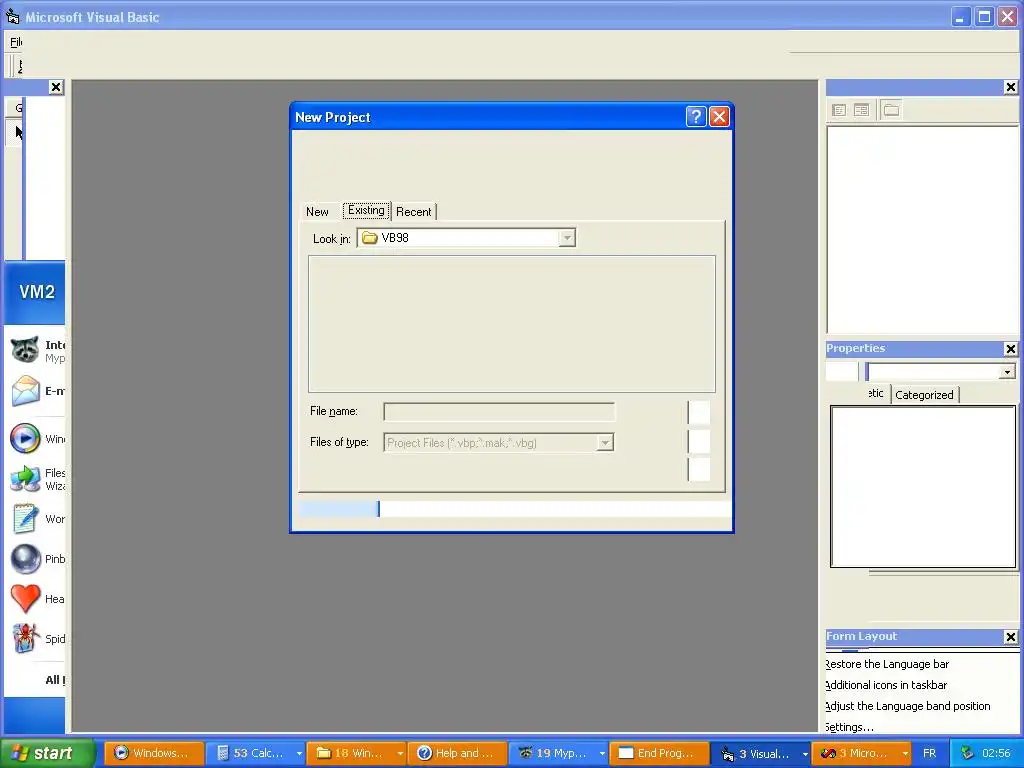Switch to the Existing tab in New Project
Screen dimensions: 1024x768
pyautogui.click(x=366, y=210)
